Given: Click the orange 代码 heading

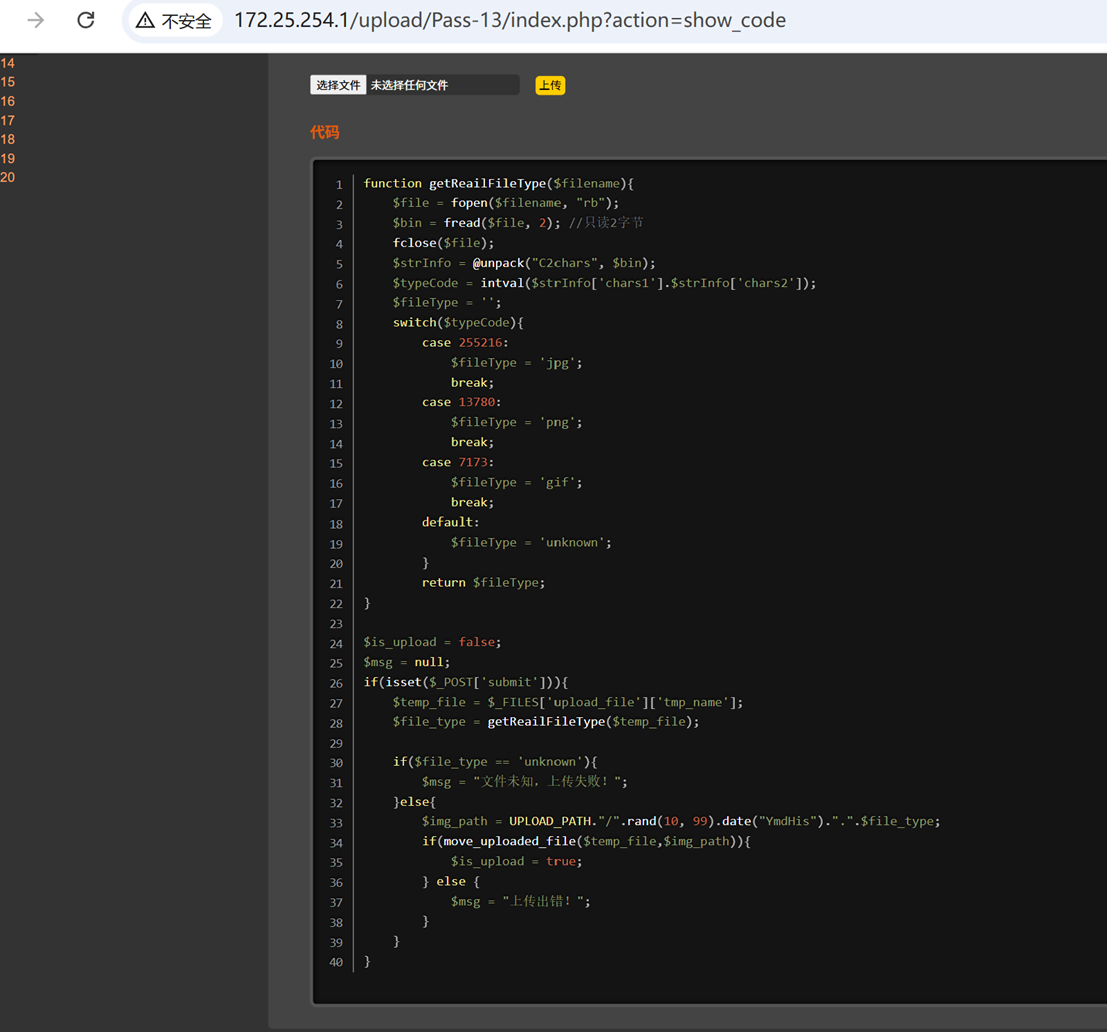Looking at the screenshot, I should (x=325, y=133).
